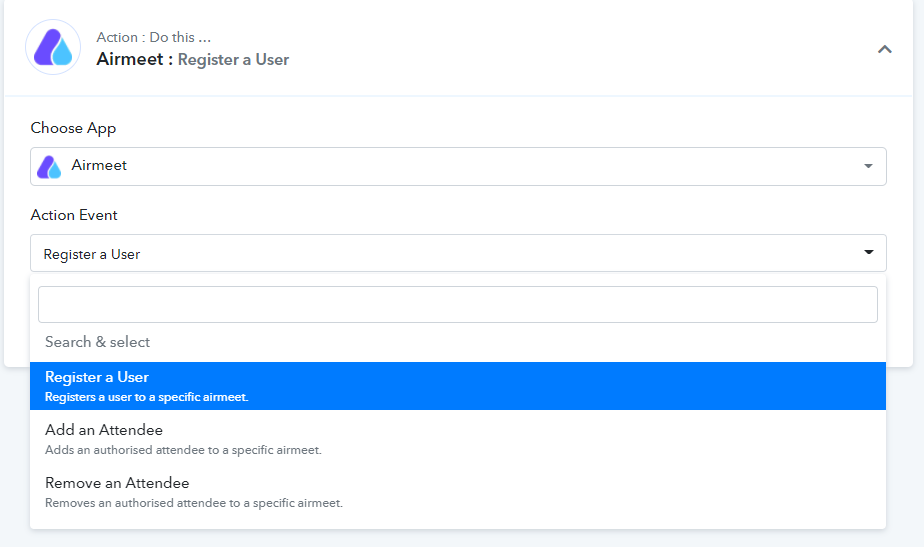
Task: Toggle the Action Event dropdown arrow
Action: (869, 252)
